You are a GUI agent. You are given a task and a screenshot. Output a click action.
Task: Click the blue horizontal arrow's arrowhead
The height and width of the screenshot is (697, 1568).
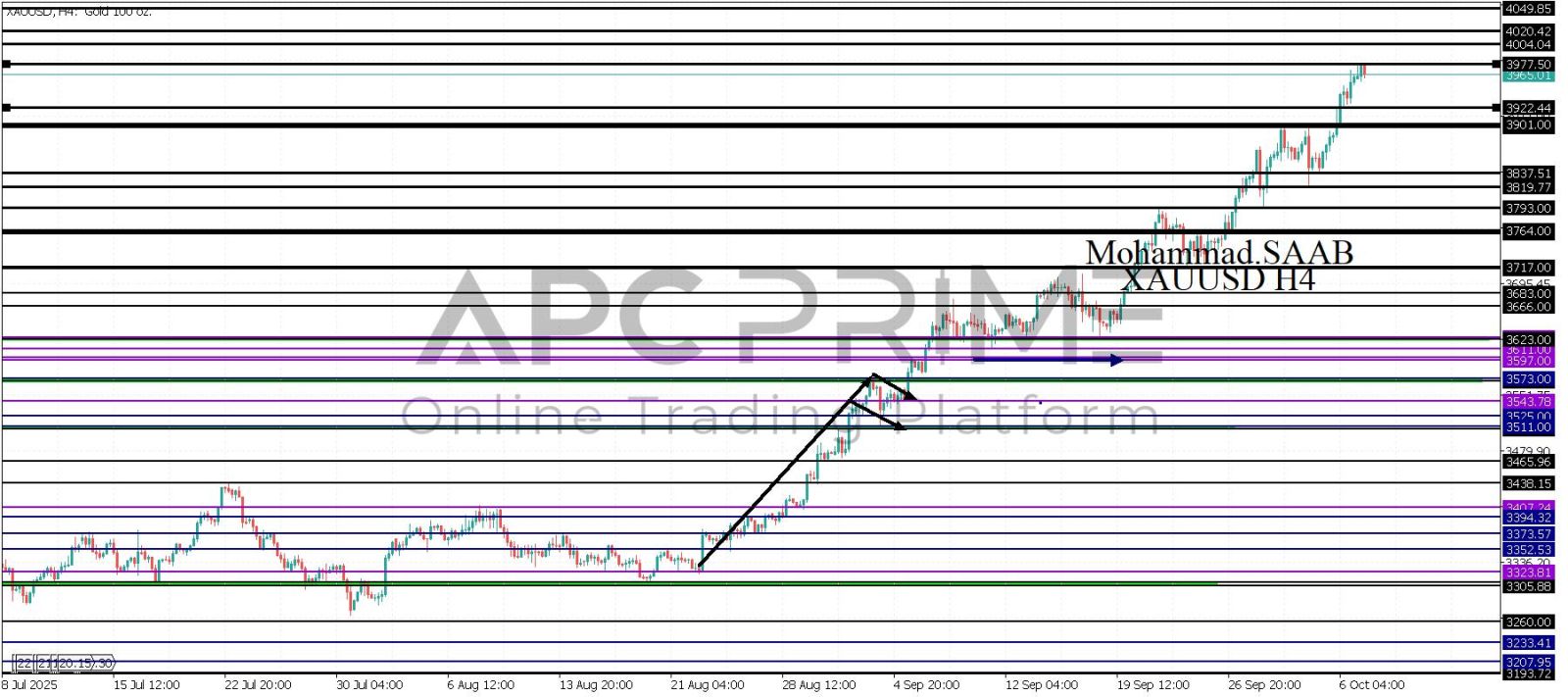1116,361
